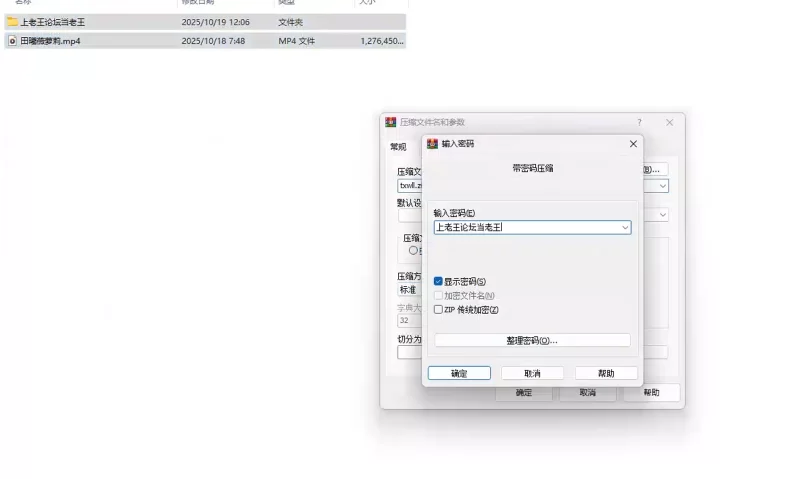This screenshot has height=479, width=800.
Task: Click 帮助 in the 压缩文件名和参数 window
Action: coord(652,392)
